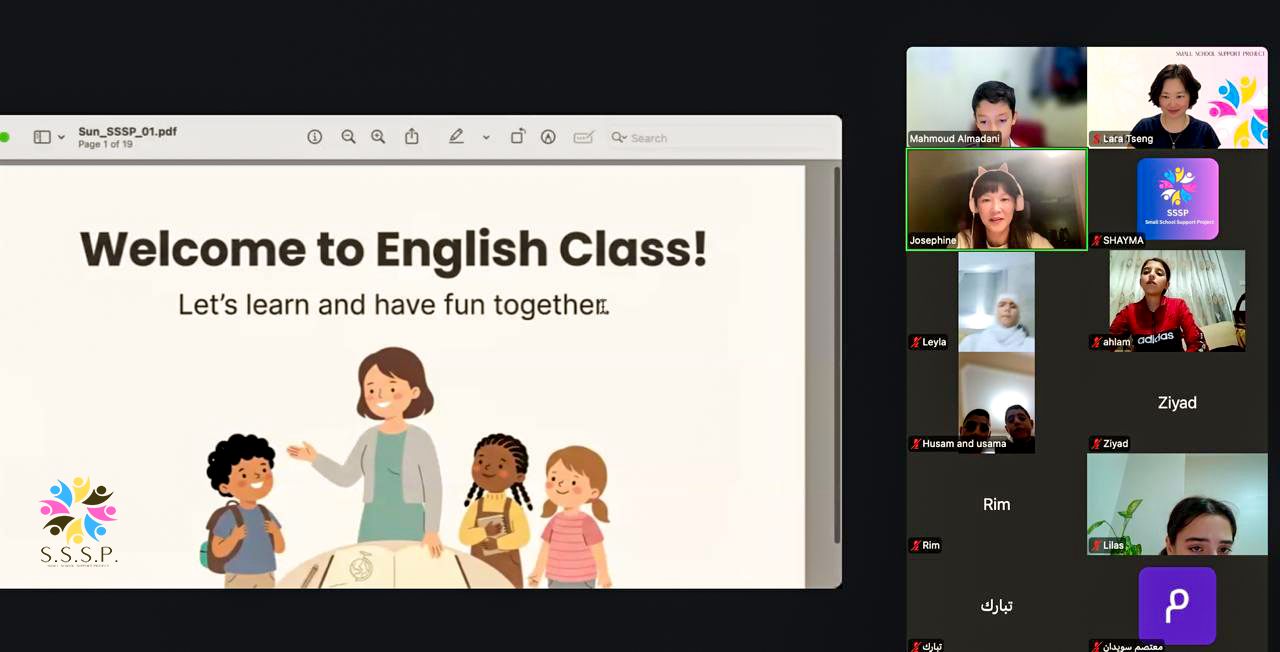Open the form filling toolbar icon
Viewport: 1280px width, 652px height.
[583, 137]
